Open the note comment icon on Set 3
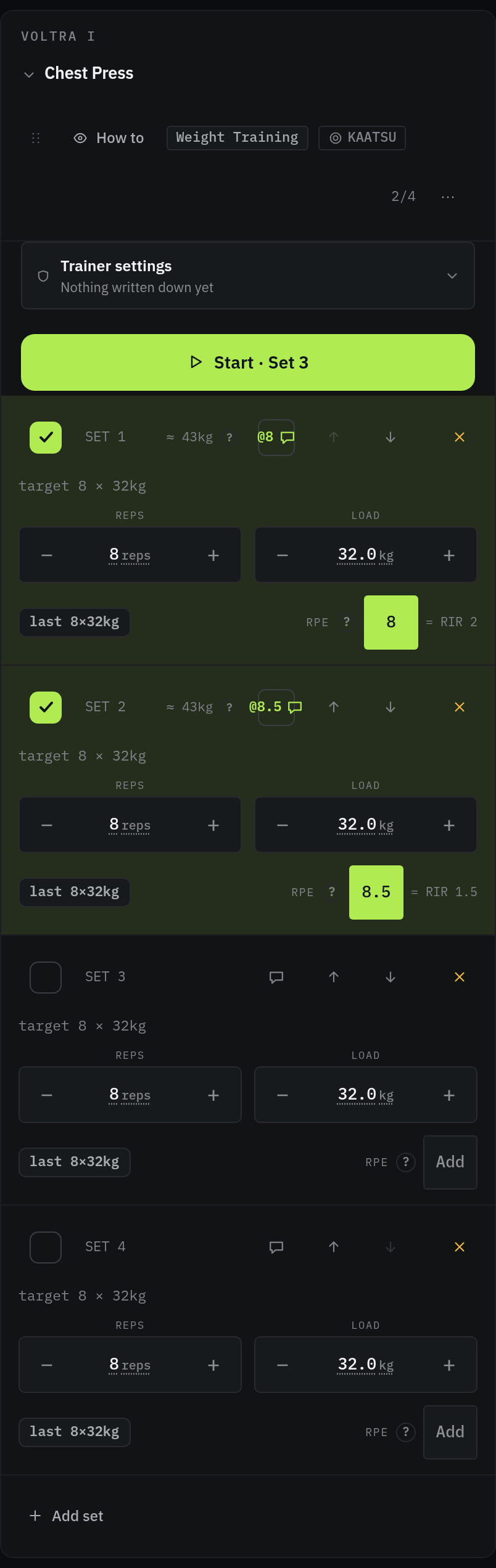496x1568 pixels. (276, 977)
